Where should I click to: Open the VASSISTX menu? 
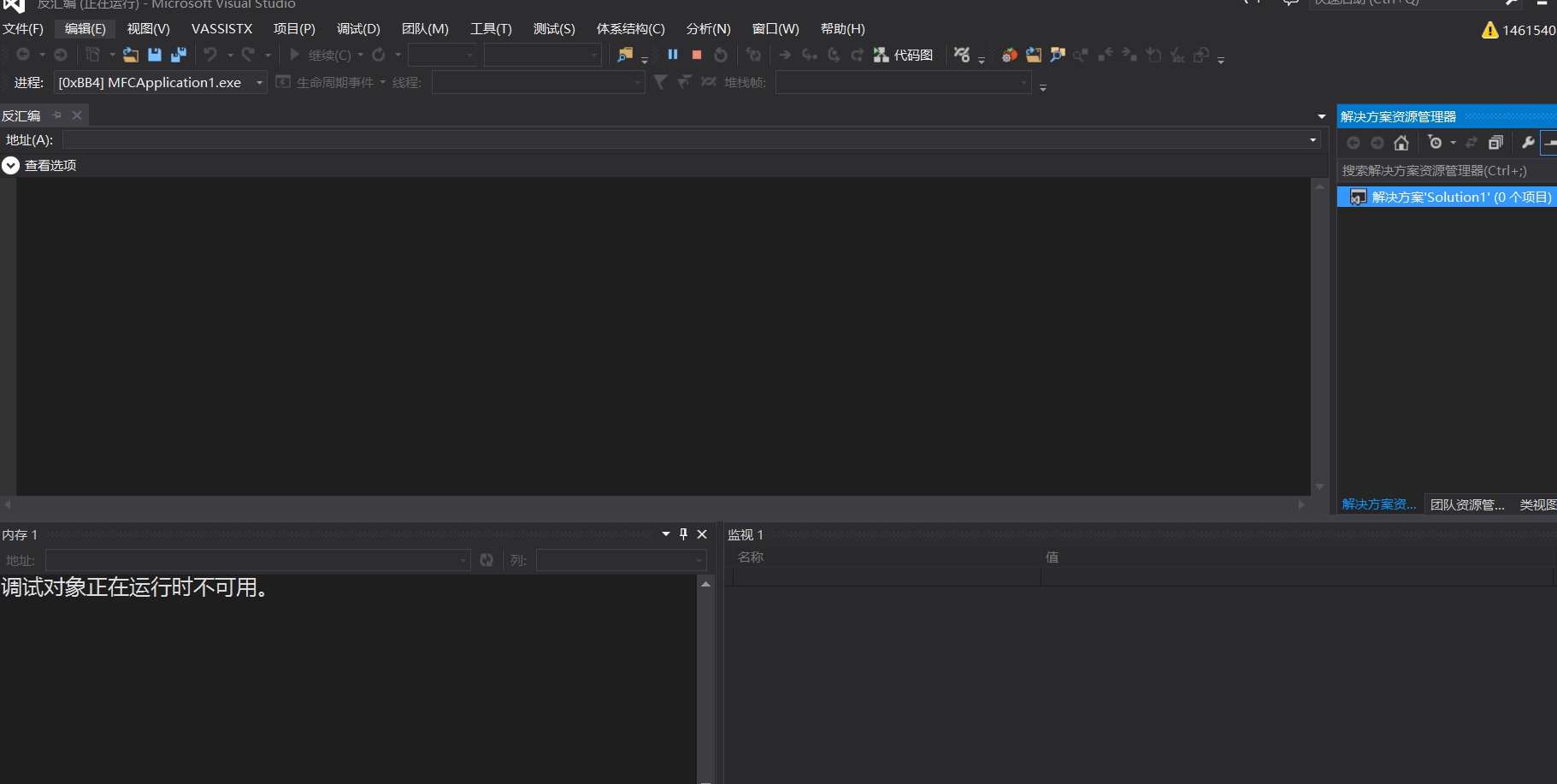tap(222, 29)
